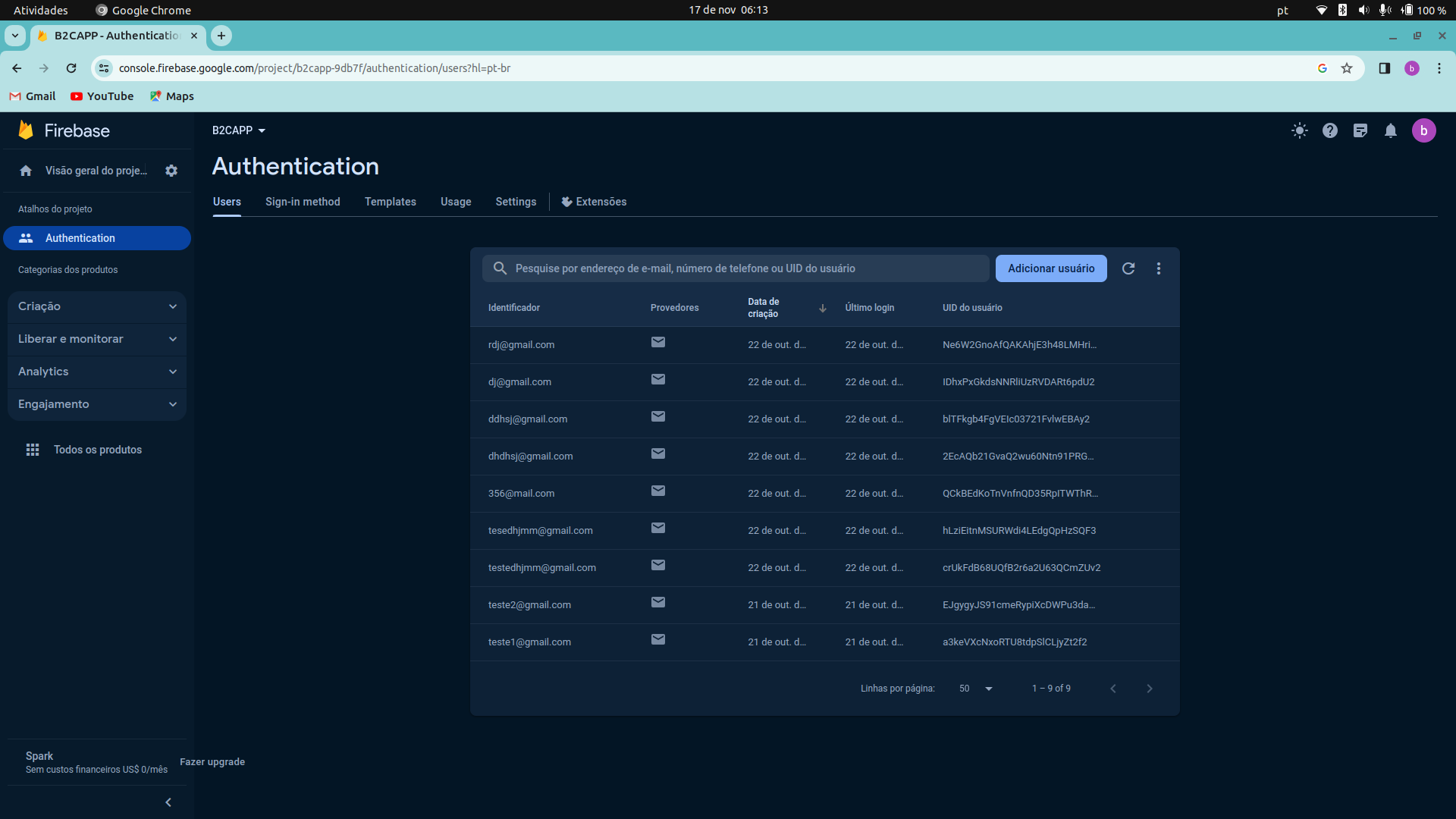Click Adicionar usuário button
The width and height of the screenshot is (1456, 819).
click(x=1051, y=268)
